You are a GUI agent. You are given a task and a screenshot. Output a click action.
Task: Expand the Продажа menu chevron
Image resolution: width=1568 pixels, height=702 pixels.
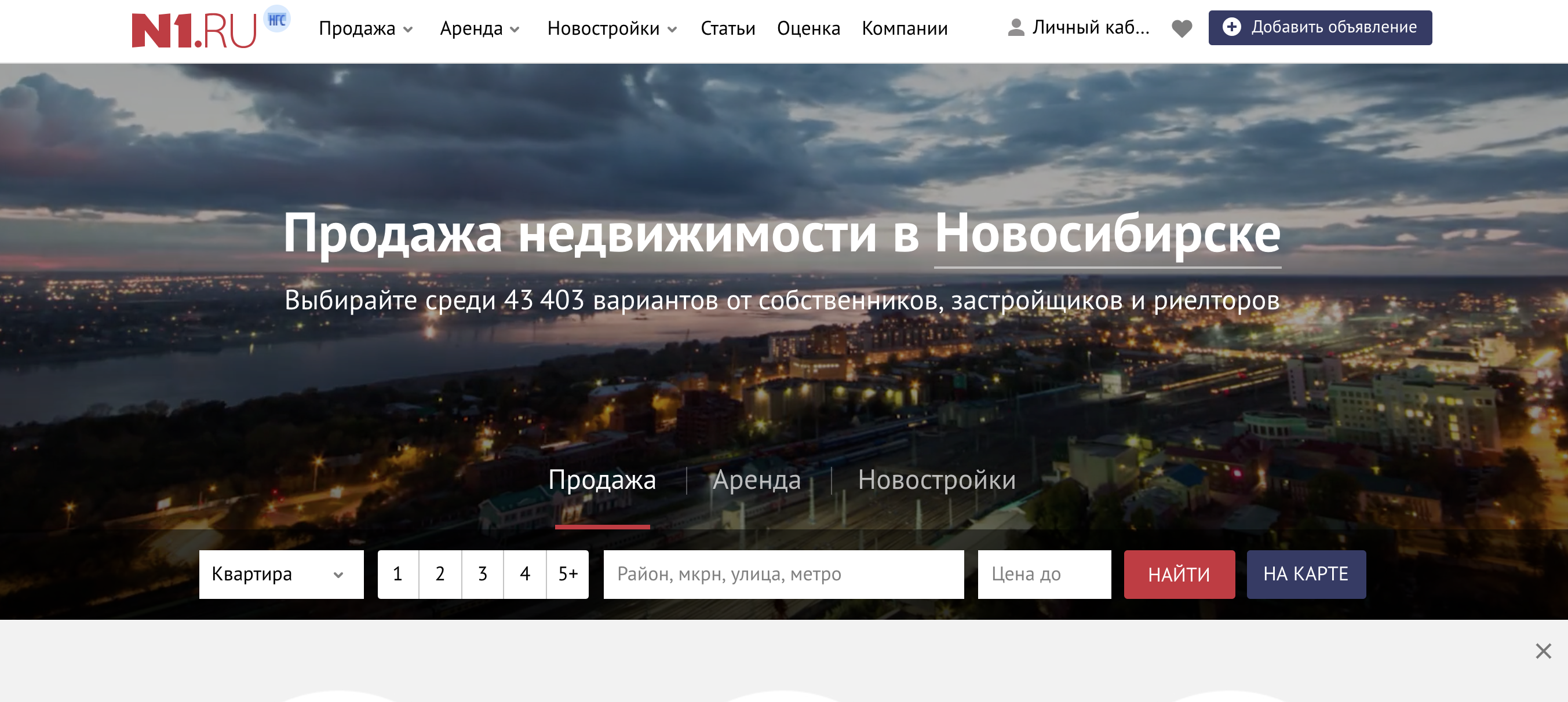(409, 29)
